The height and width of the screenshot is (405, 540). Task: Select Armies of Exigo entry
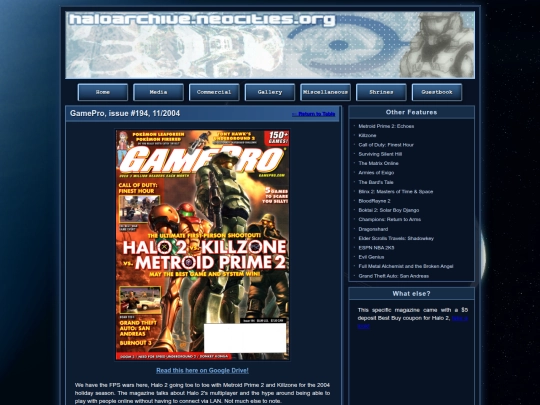[x=376, y=173]
